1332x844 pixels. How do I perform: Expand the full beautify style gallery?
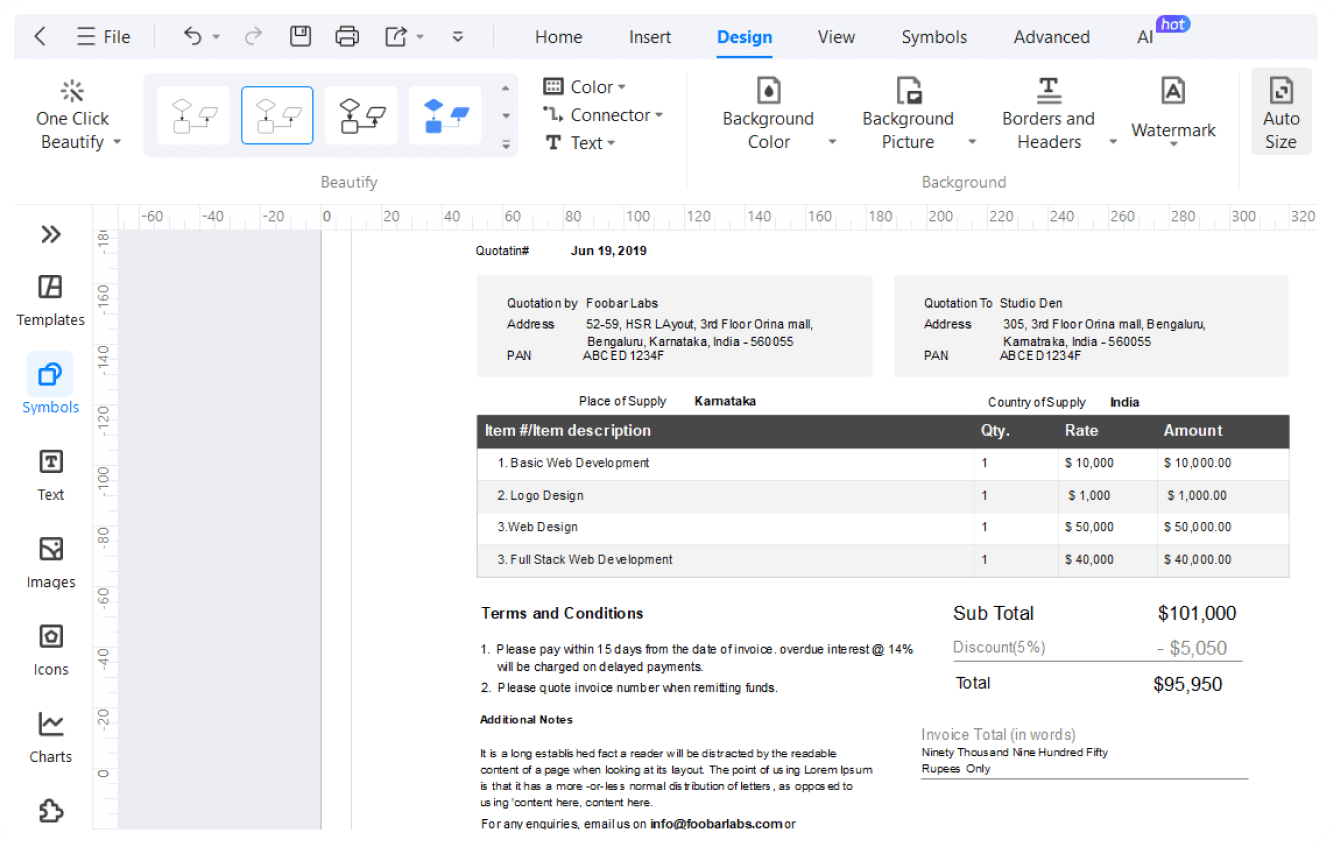[506, 144]
